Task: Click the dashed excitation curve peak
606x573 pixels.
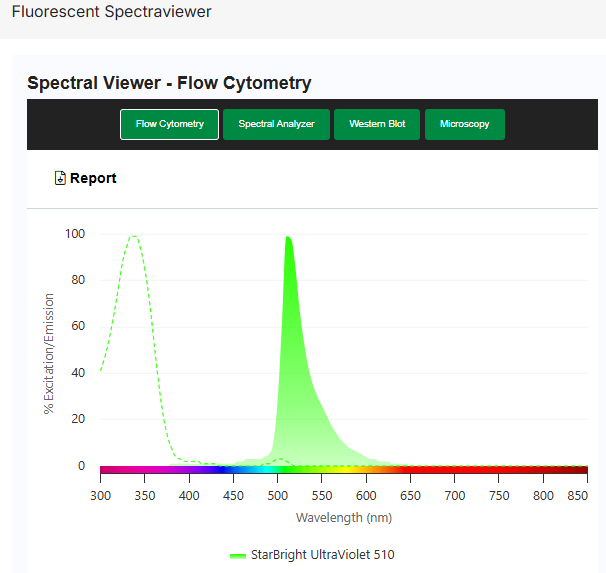Action: click(x=133, y=237)
